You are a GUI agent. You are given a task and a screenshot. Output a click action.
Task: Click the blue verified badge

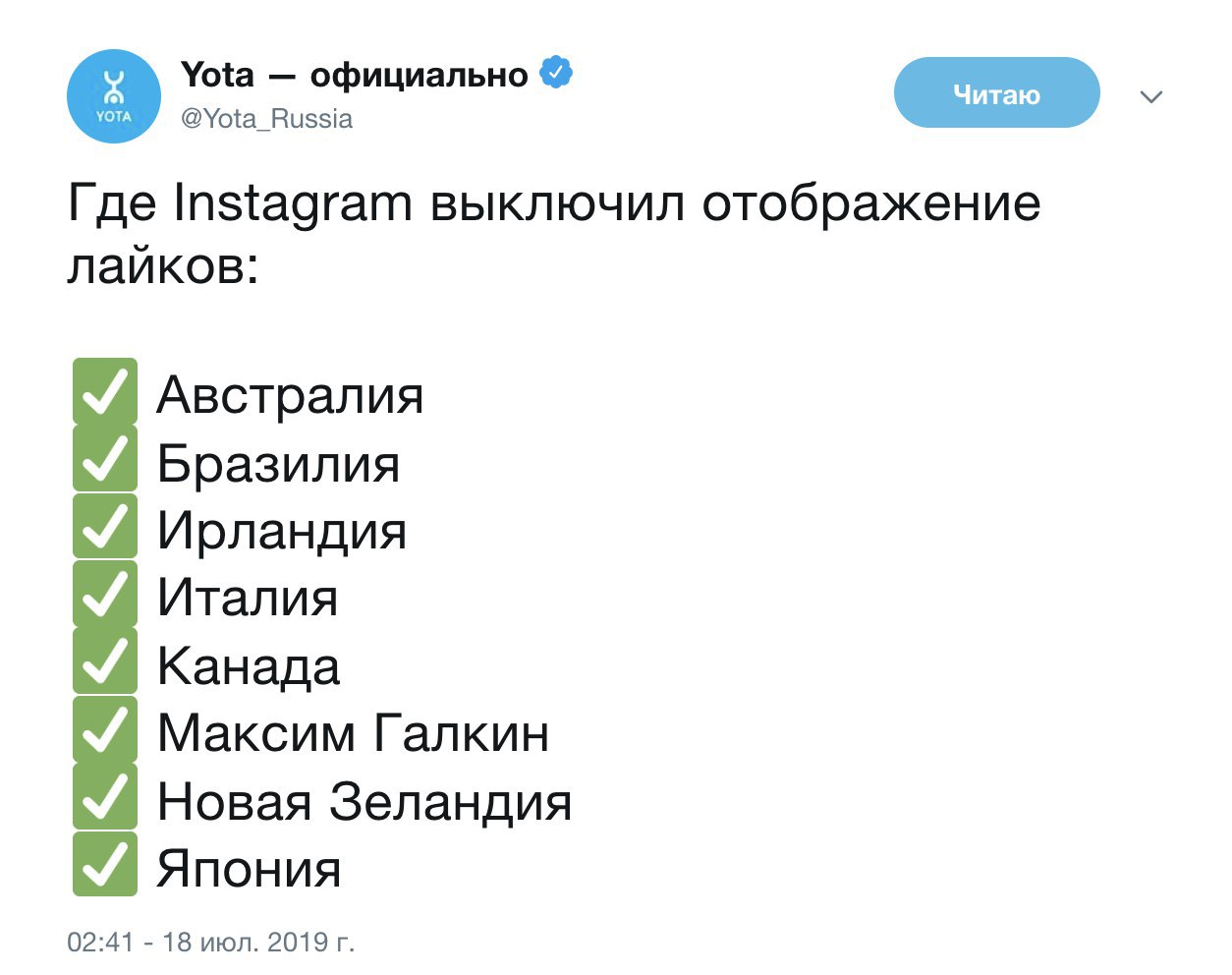[556, 74]
